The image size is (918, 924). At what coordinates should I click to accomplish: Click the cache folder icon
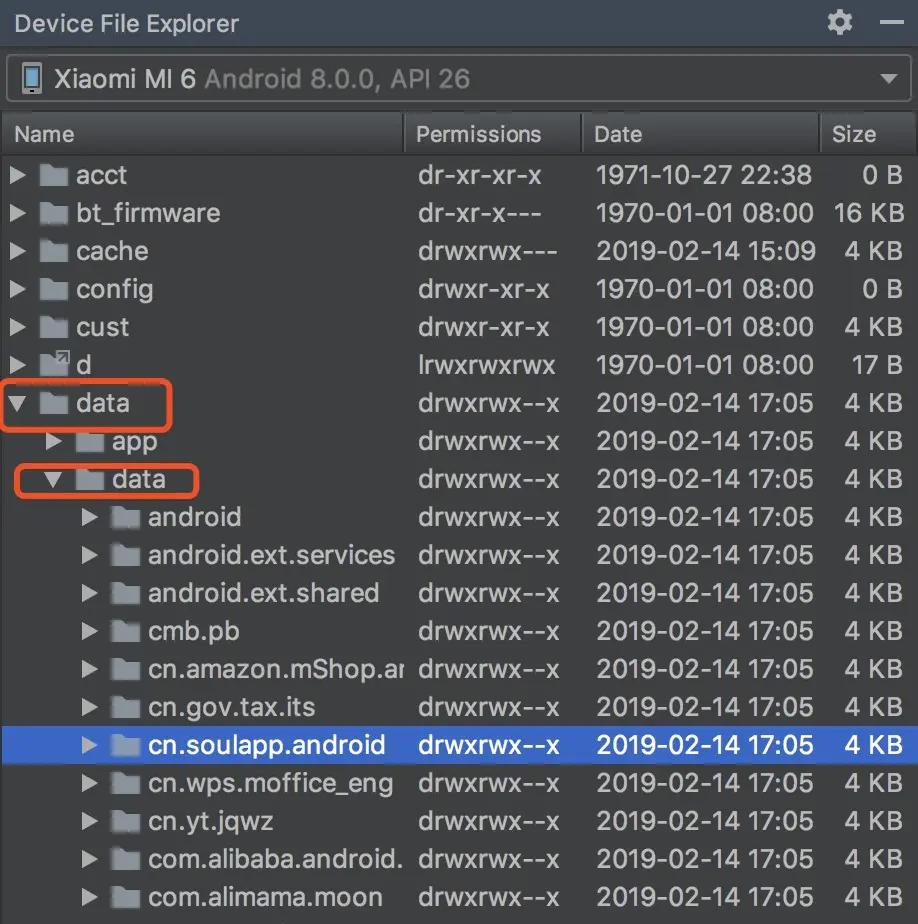pos(54,251)
